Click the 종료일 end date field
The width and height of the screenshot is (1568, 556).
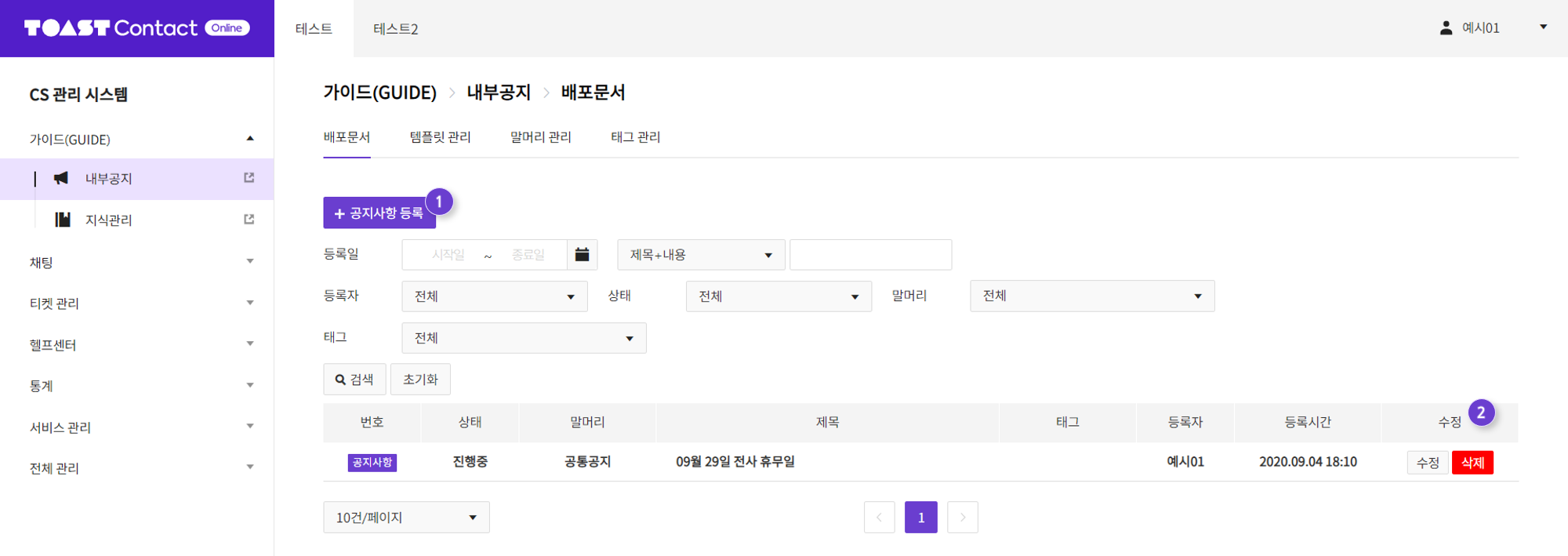pyautogui.click(x=528, y=255)
